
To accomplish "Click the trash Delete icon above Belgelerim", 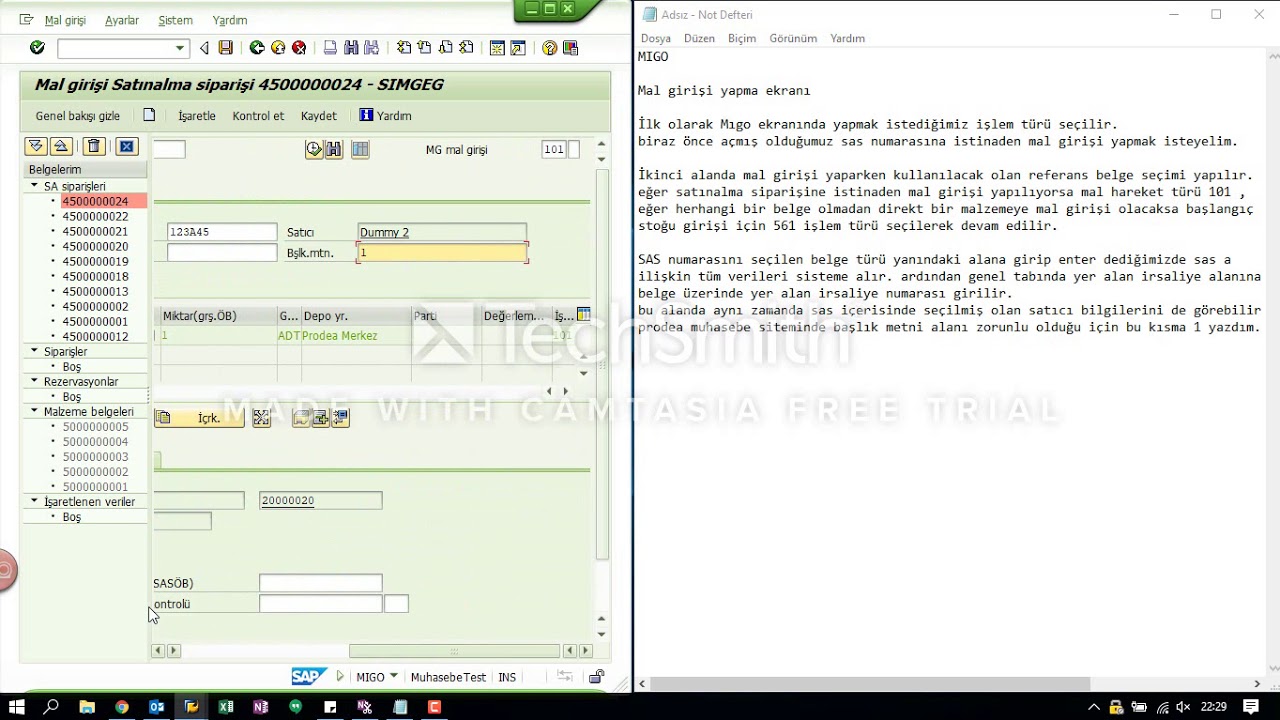I will pos(93,147).
